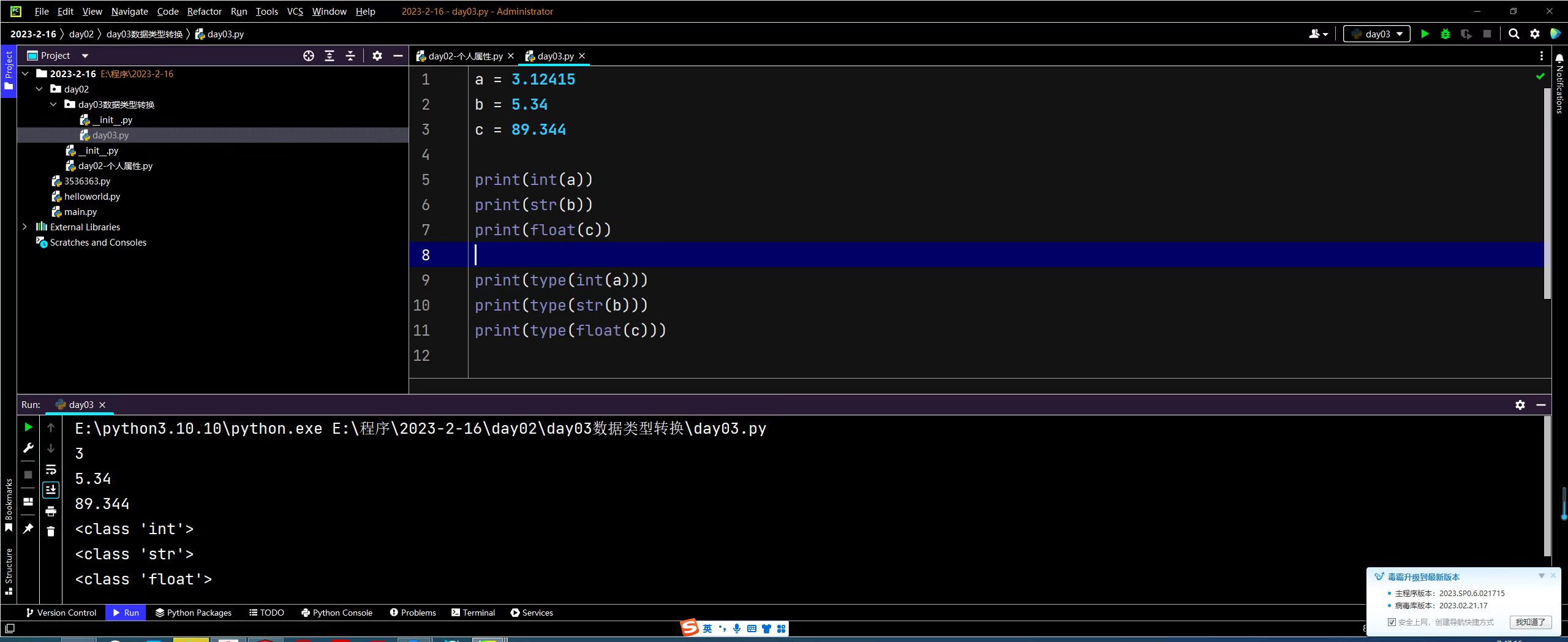Viewport: 1568px width, 642px height.
Task: Pin the day03 Run tab
Action: tap(28, 528)
